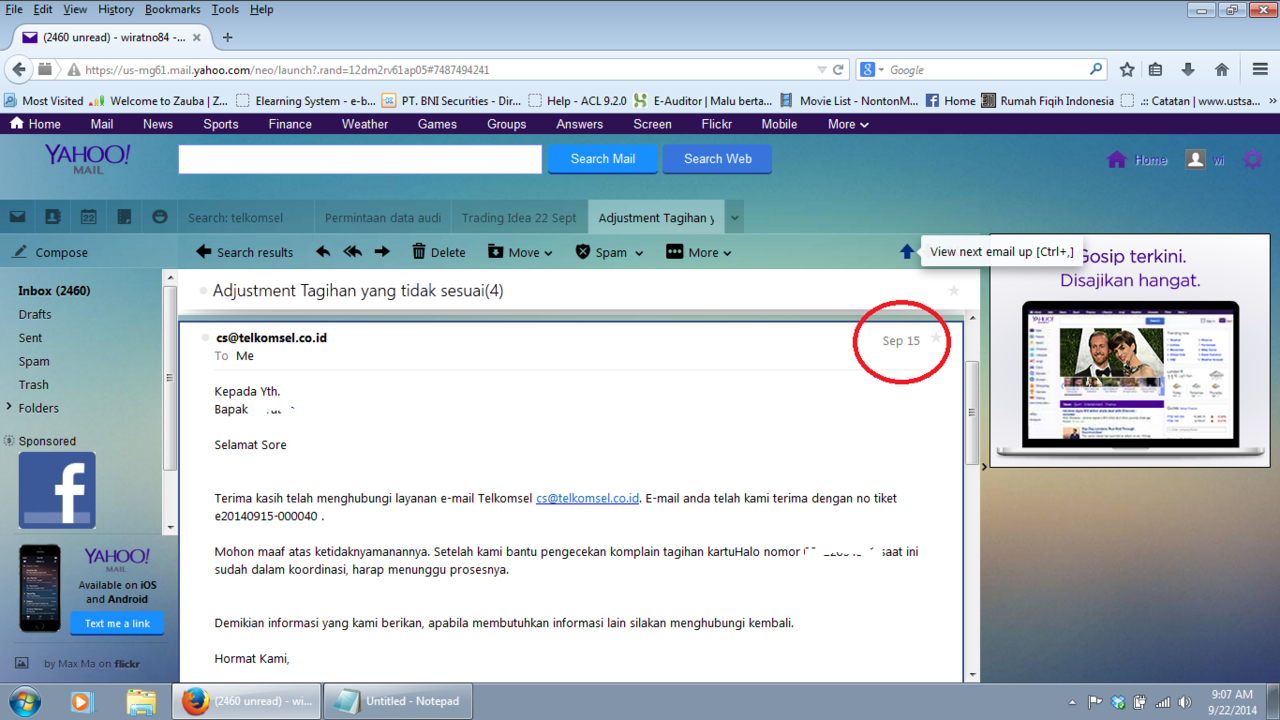
Task: Open Windows Explorer folder taskbar icon
Action: [x=141, y=701]
